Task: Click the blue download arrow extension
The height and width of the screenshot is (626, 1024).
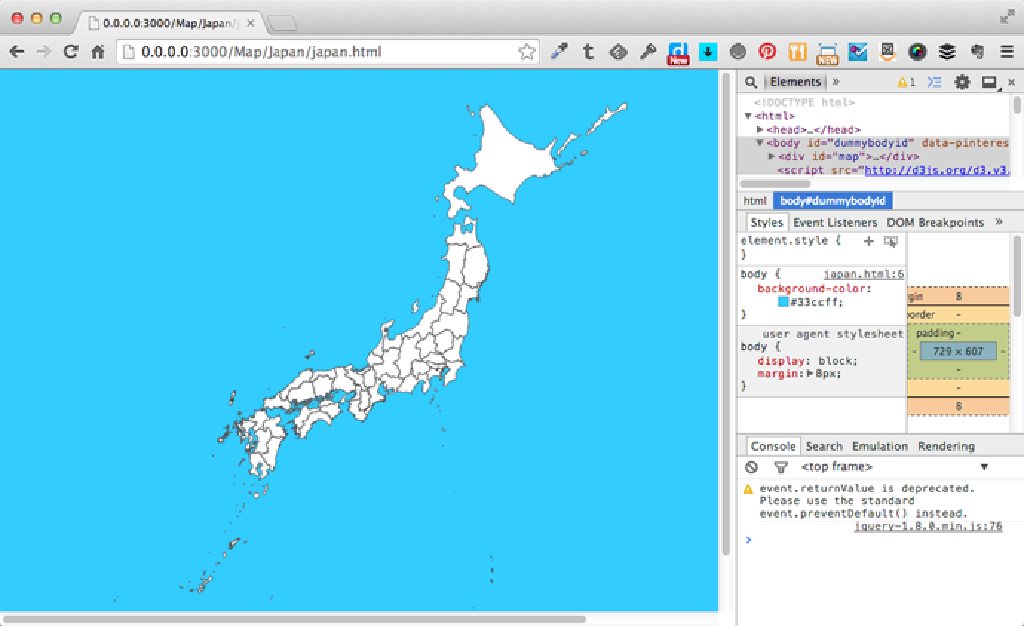Action: pyautogui.click(x=708, y=51)
